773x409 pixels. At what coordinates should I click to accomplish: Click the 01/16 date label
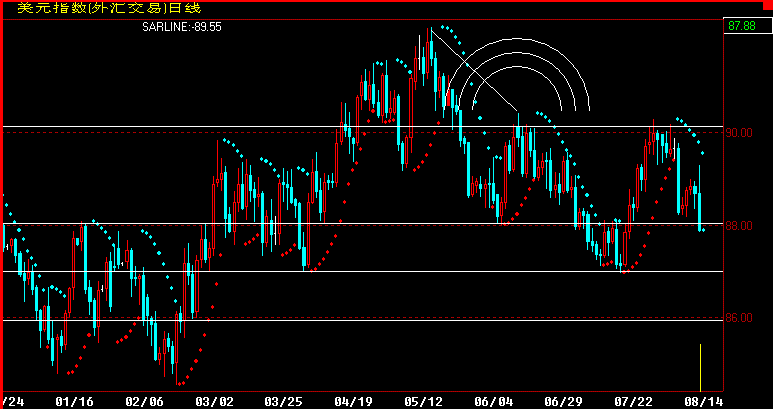[x=75, y=401]
